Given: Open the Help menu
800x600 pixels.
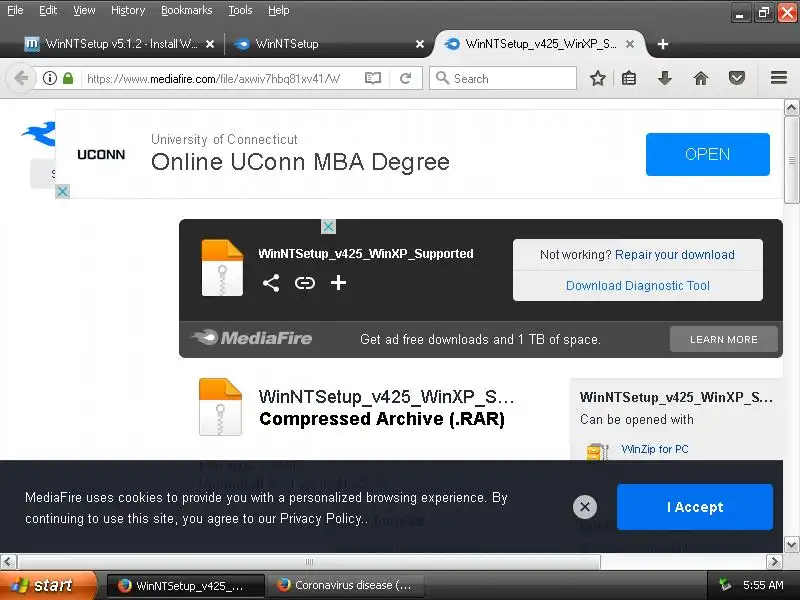Looking at the screenshot, I should [x=279, y=10].
